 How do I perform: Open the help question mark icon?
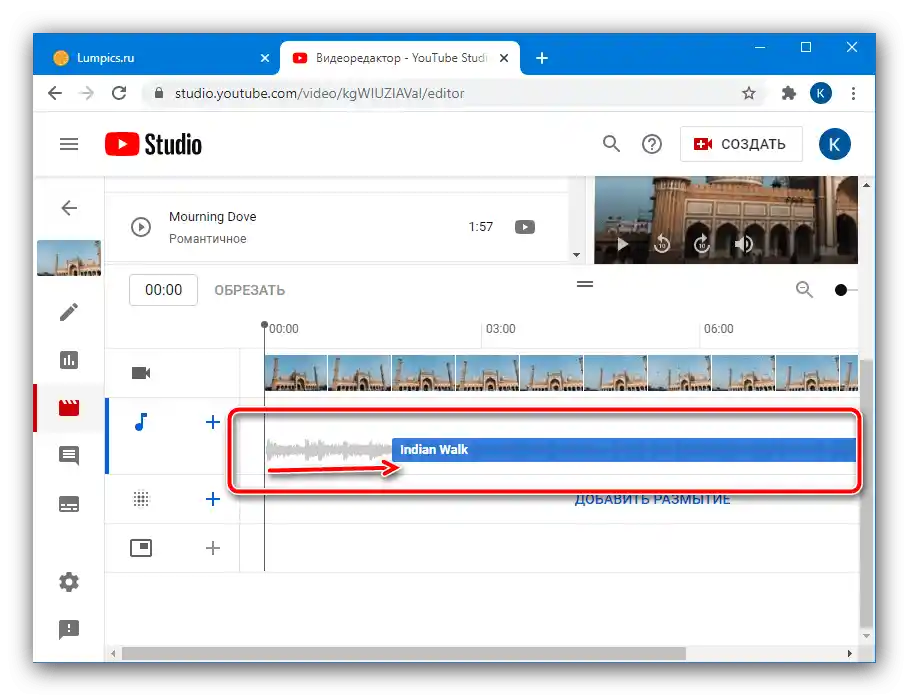point(652,144)
